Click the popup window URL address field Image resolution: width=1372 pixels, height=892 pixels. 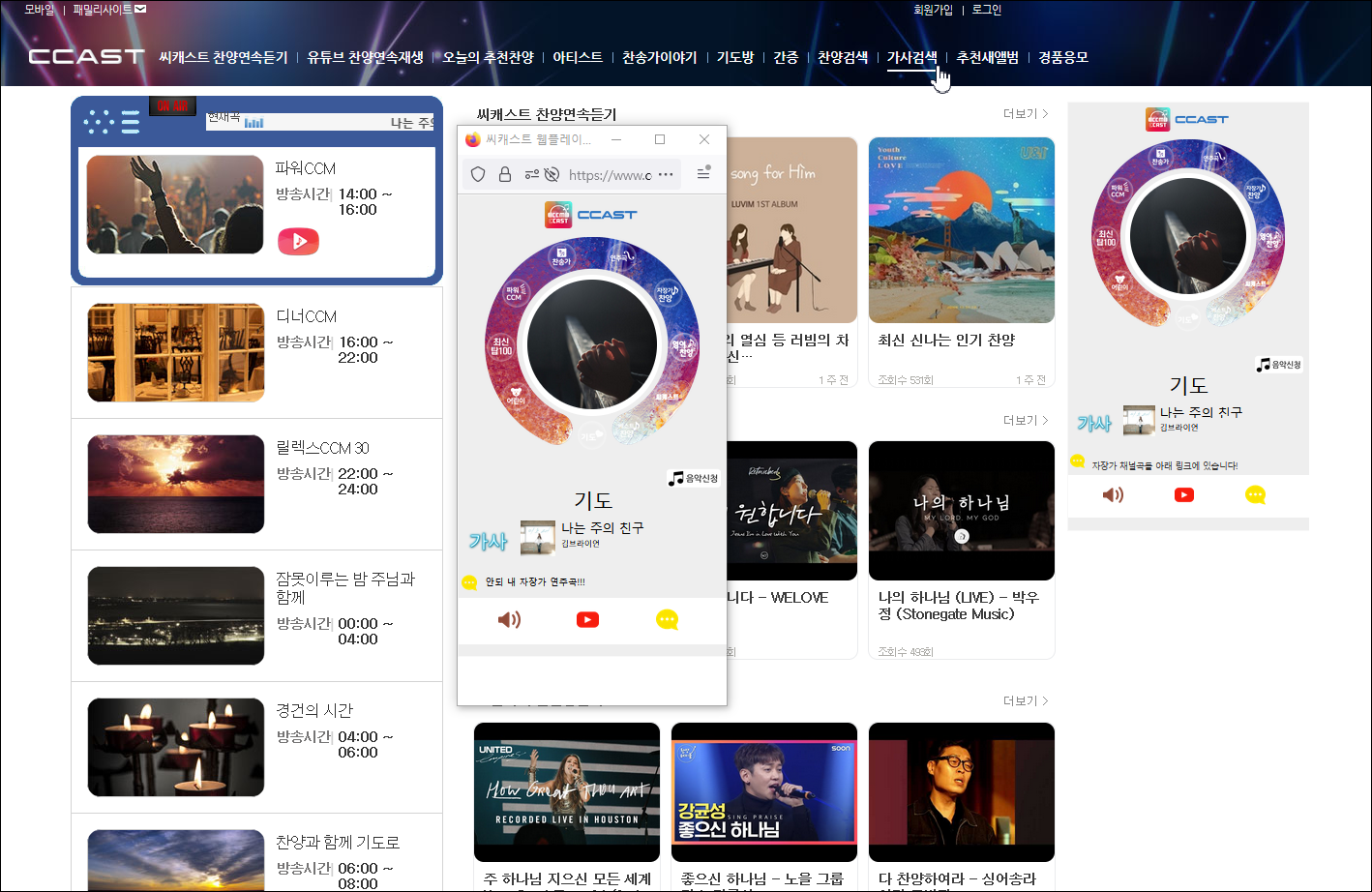[610, 175]
